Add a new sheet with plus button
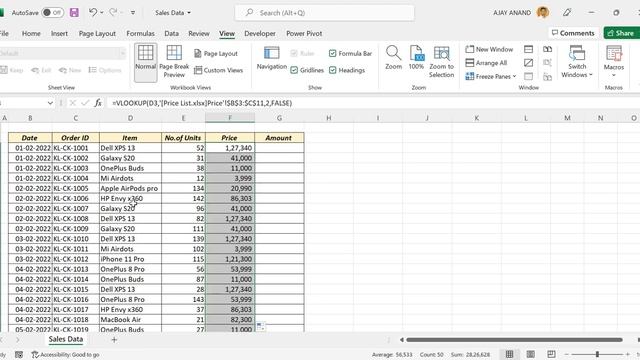 click(x=114, y=340)
